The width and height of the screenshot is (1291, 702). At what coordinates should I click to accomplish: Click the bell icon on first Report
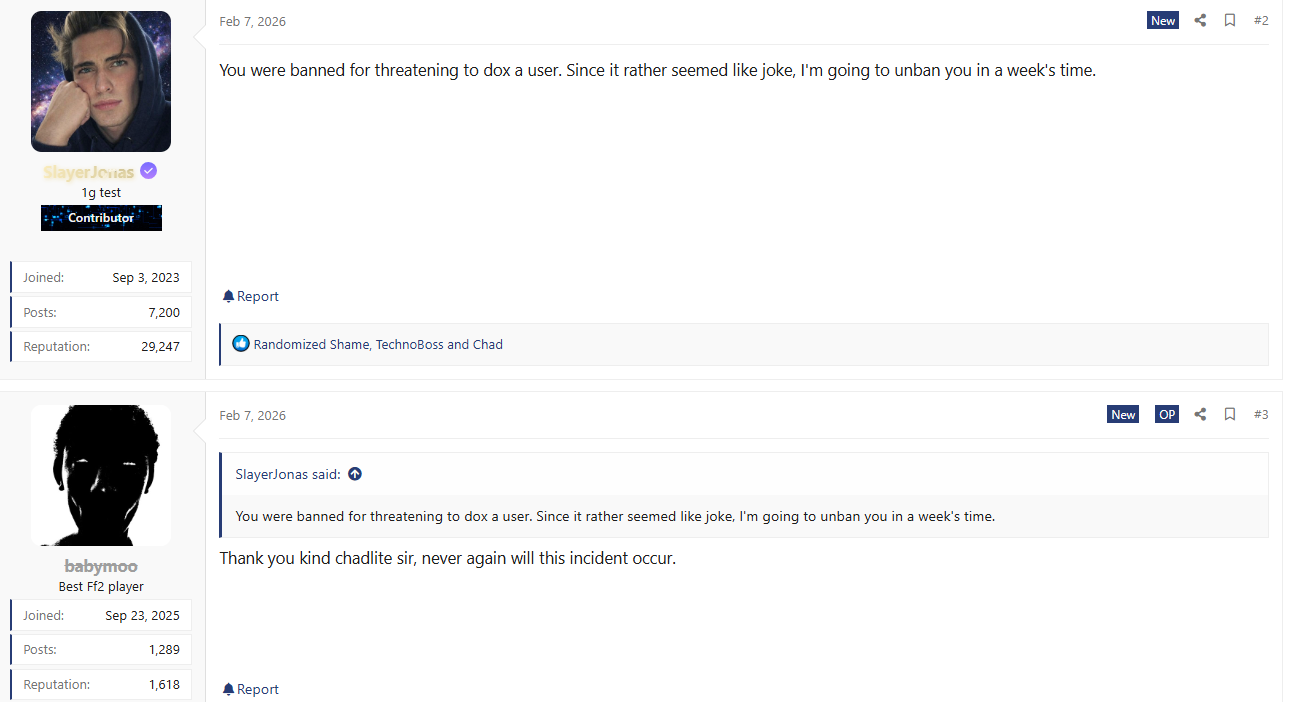pos(228,296)
